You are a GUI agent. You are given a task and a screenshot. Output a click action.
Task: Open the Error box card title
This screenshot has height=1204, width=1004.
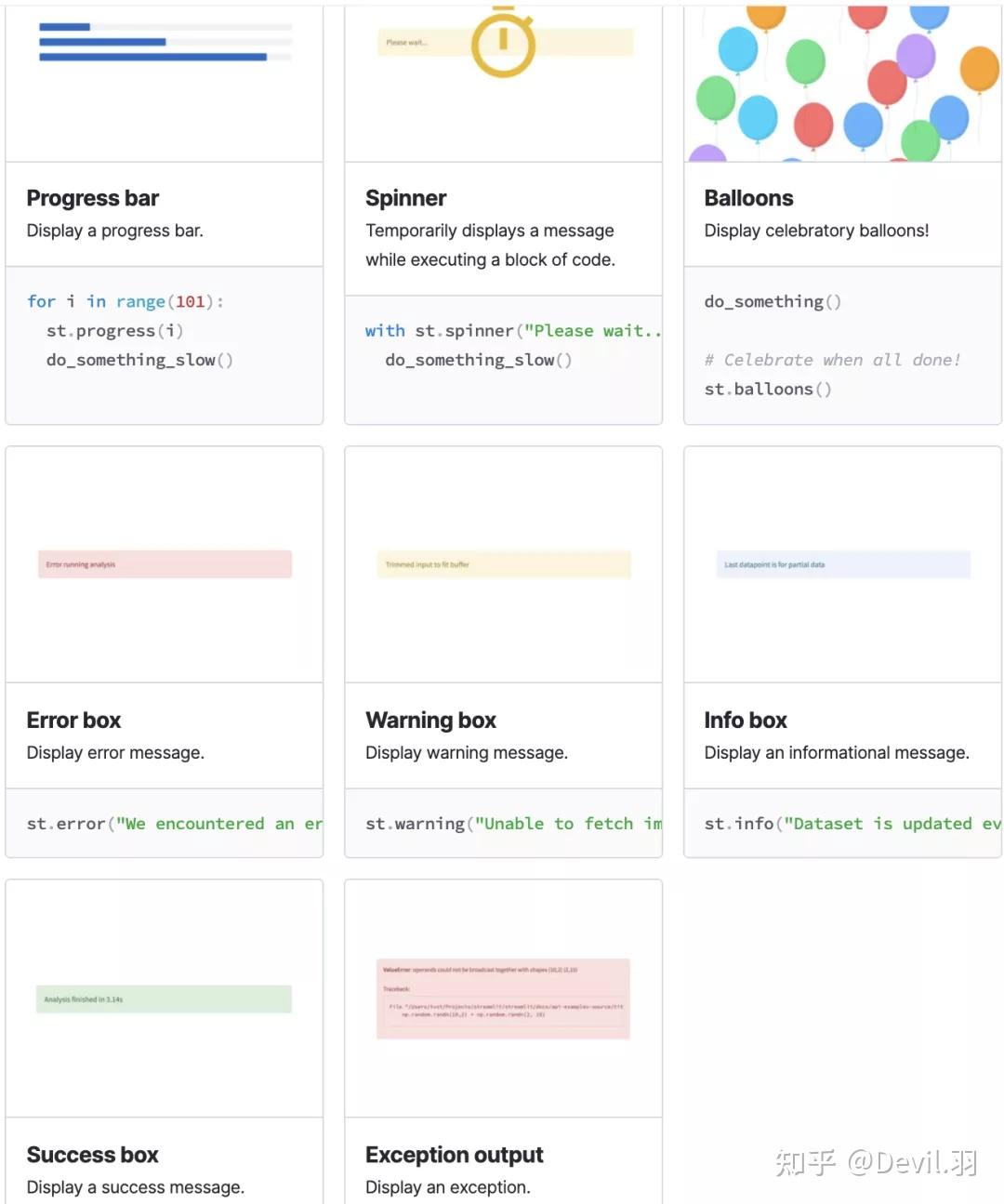(73, 721)
